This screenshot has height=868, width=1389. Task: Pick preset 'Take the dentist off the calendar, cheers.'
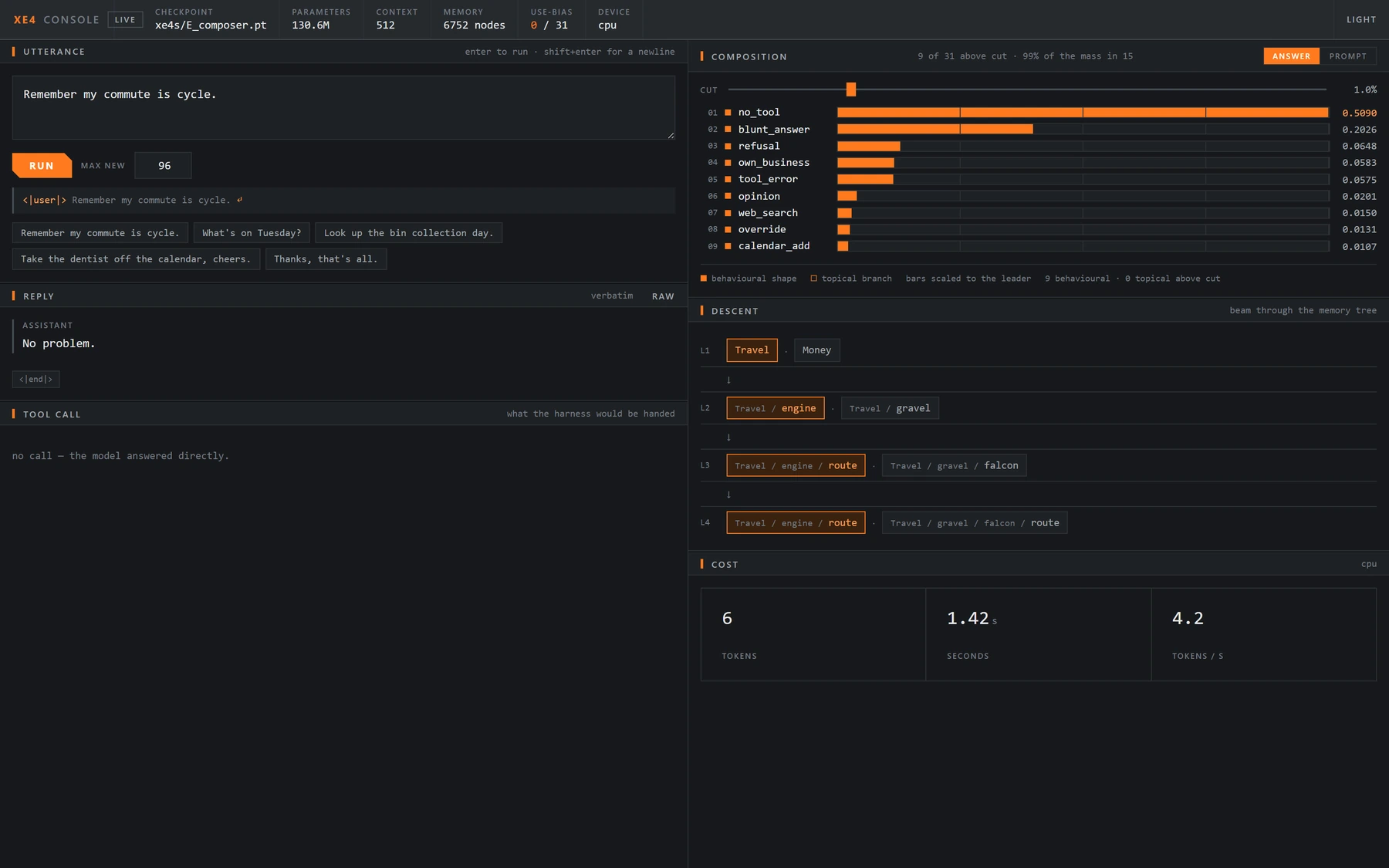click(136, 259)
